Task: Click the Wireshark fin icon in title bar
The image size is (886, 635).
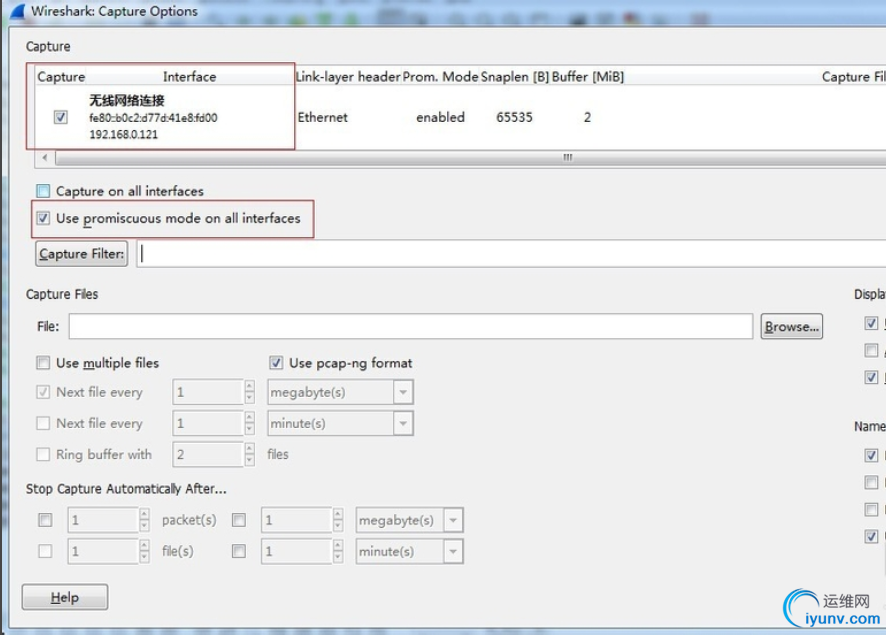Action: (18, 11)
